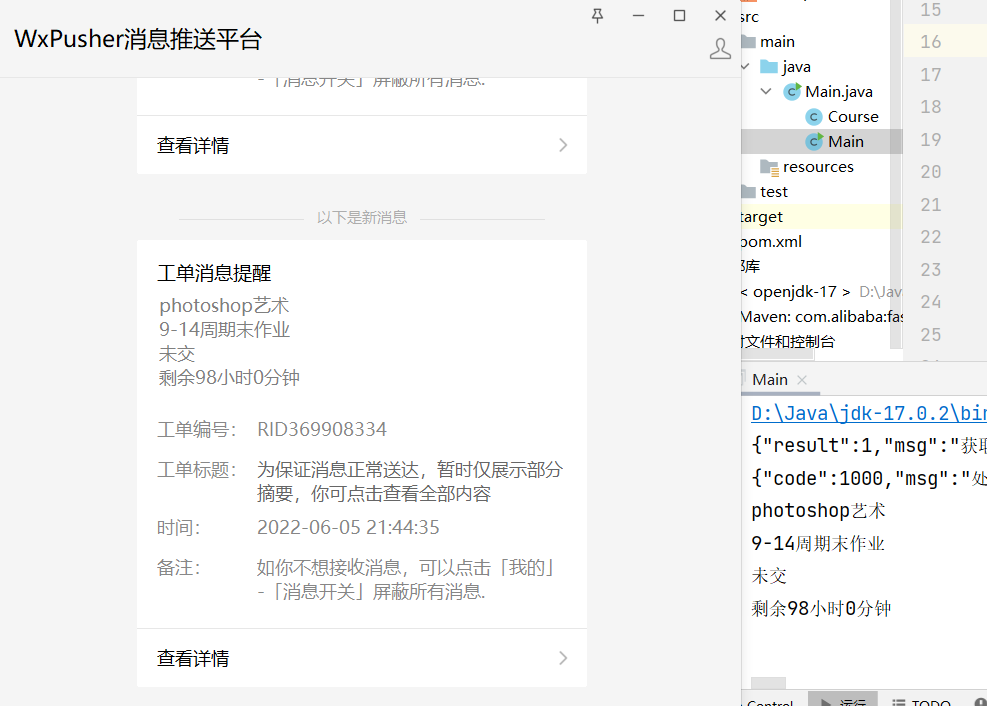This screenshot has width=987, height=706.
Task: Open 查看详情 of the earlier message above
Action: (362, 145)
